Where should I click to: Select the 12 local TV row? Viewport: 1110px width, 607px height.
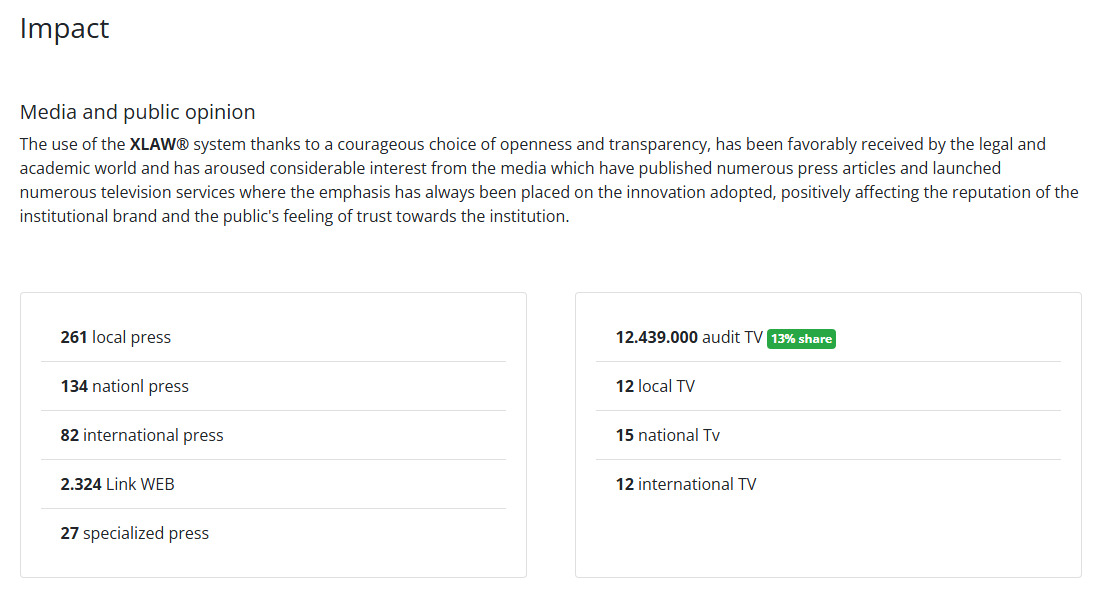[828, 386]
